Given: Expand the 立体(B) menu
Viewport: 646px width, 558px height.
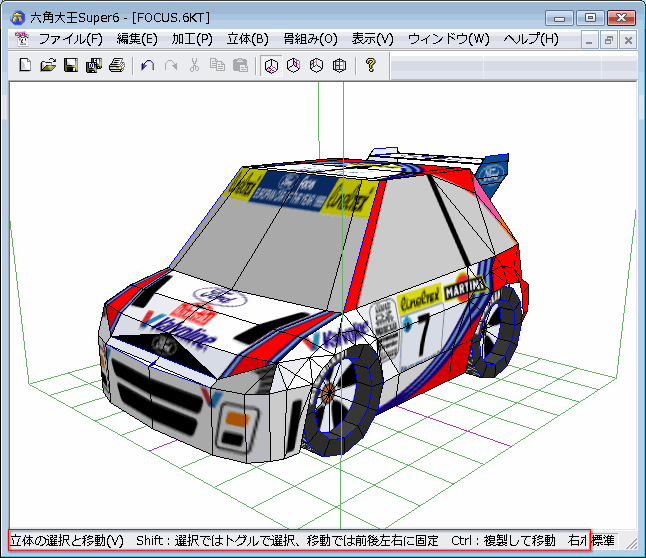Looking at the screenshot, I should (248, 39).
